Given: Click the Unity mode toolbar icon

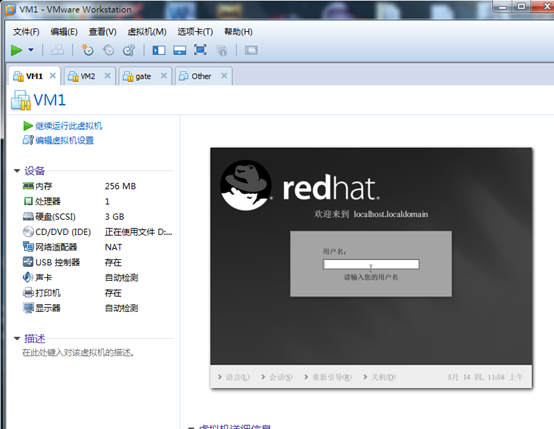Looking at the screenshot, I should click(x=222, y=50).
